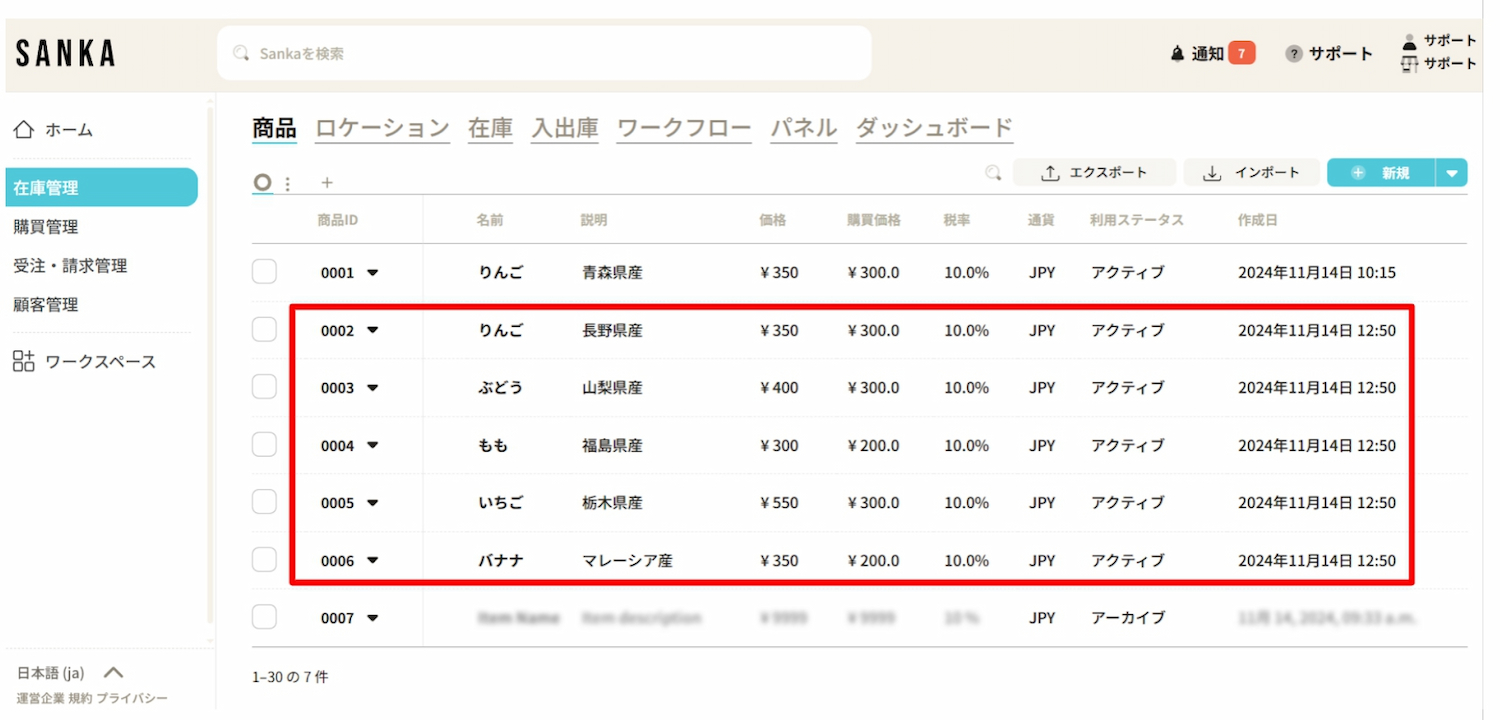Screen dimensions: 1500x720
Task: Select the checkbox for product 0003
Action: pos(264,387)
